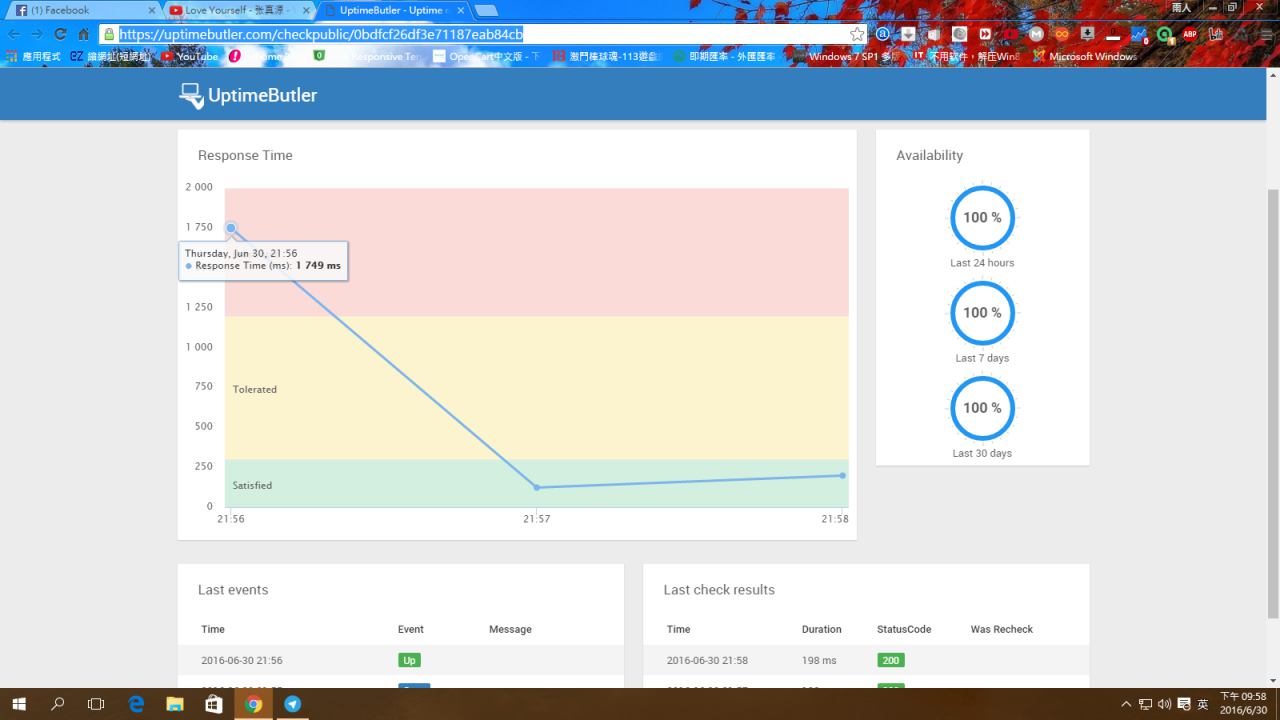Open File Explorer from the taskbar
Viewport: 1280px width, 720px height.
tap(175, 704)
